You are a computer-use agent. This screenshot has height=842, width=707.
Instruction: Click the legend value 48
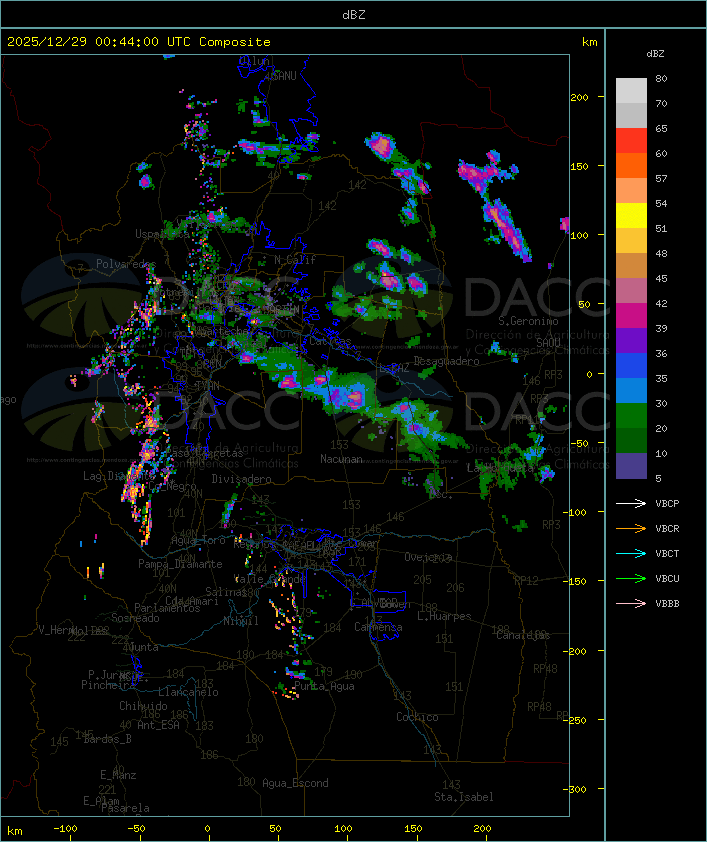(661, 253)
